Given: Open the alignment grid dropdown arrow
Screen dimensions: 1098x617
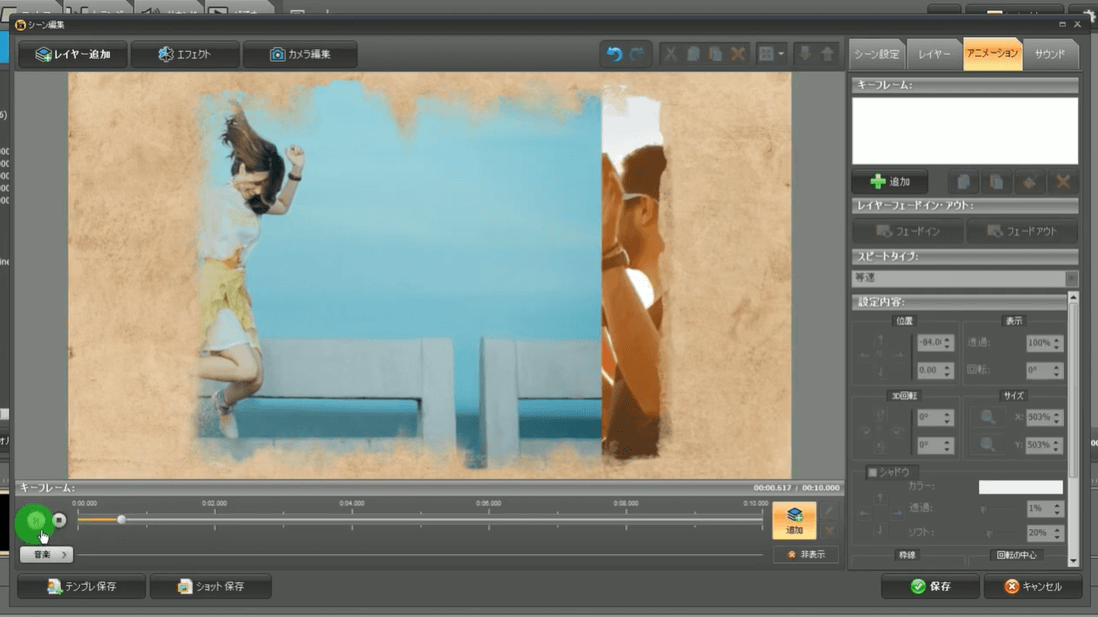Looking at the screenshot, I should pos(781,54).
